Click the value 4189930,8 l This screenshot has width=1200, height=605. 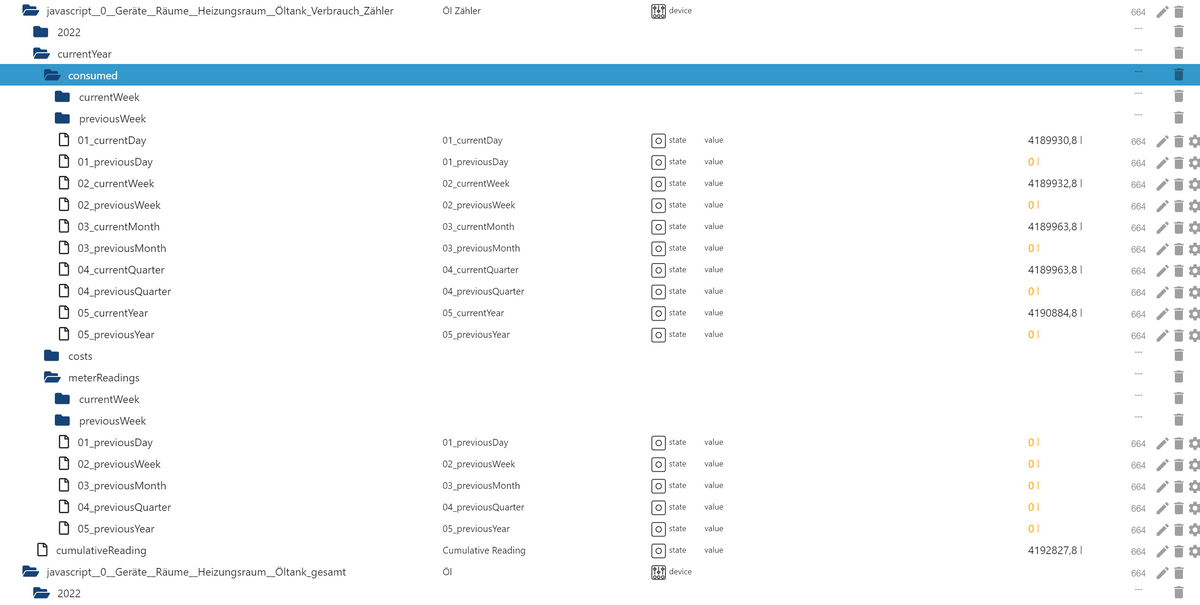click(x=1055, y=141)
